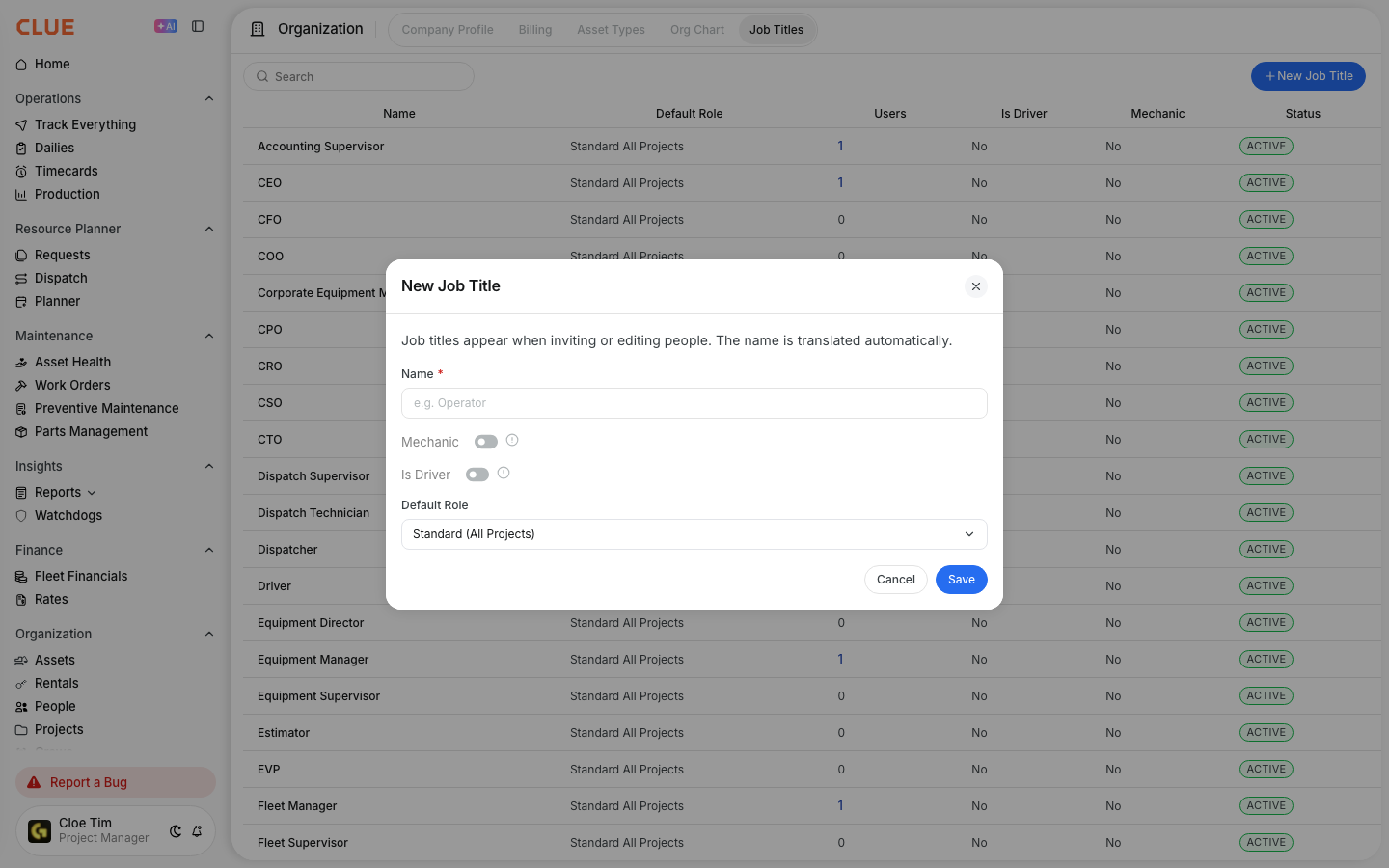
Task: Click the Fleet Manager row name
Action: [x=297, y=806]
